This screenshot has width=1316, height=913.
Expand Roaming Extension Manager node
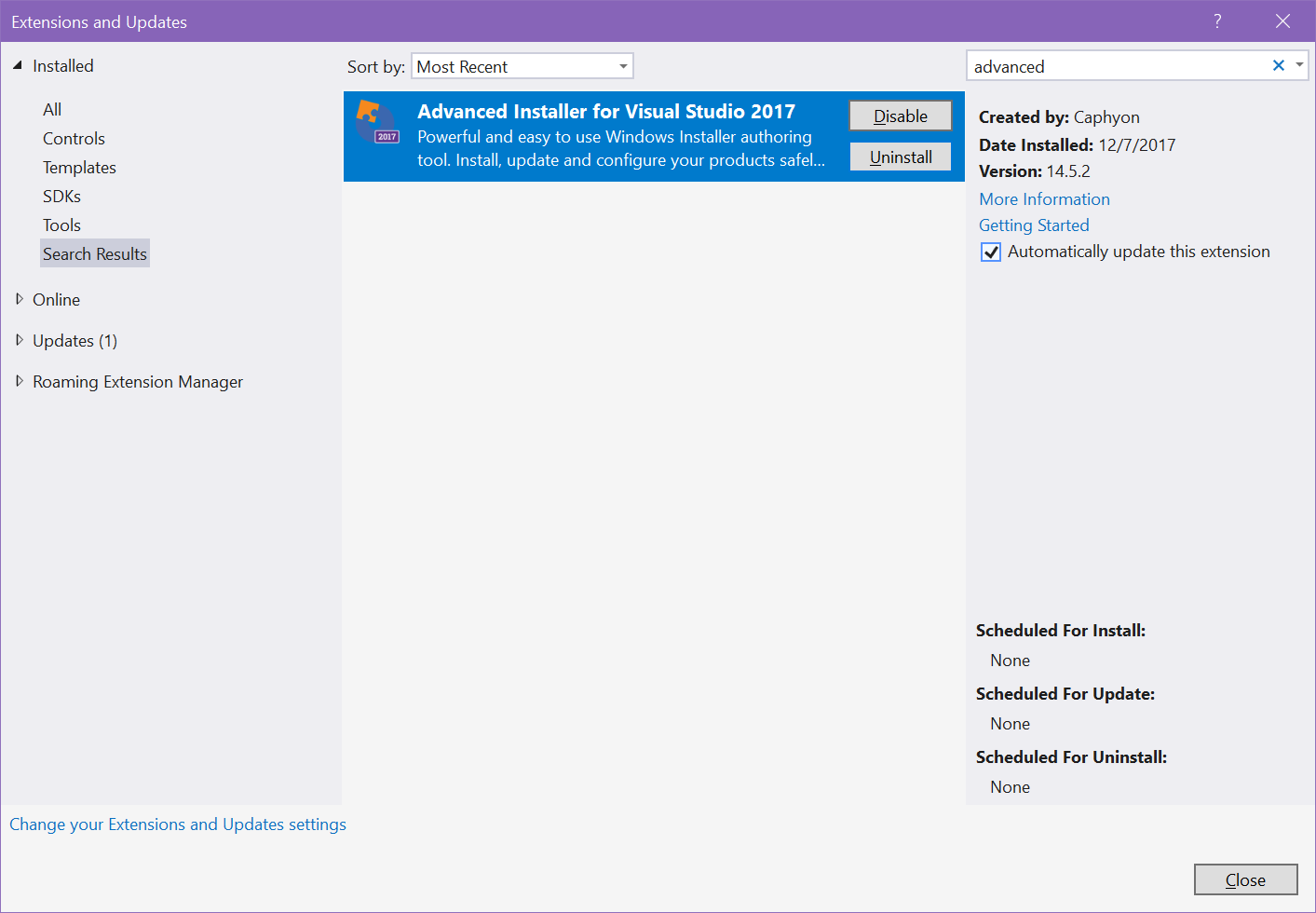(20, 381)
